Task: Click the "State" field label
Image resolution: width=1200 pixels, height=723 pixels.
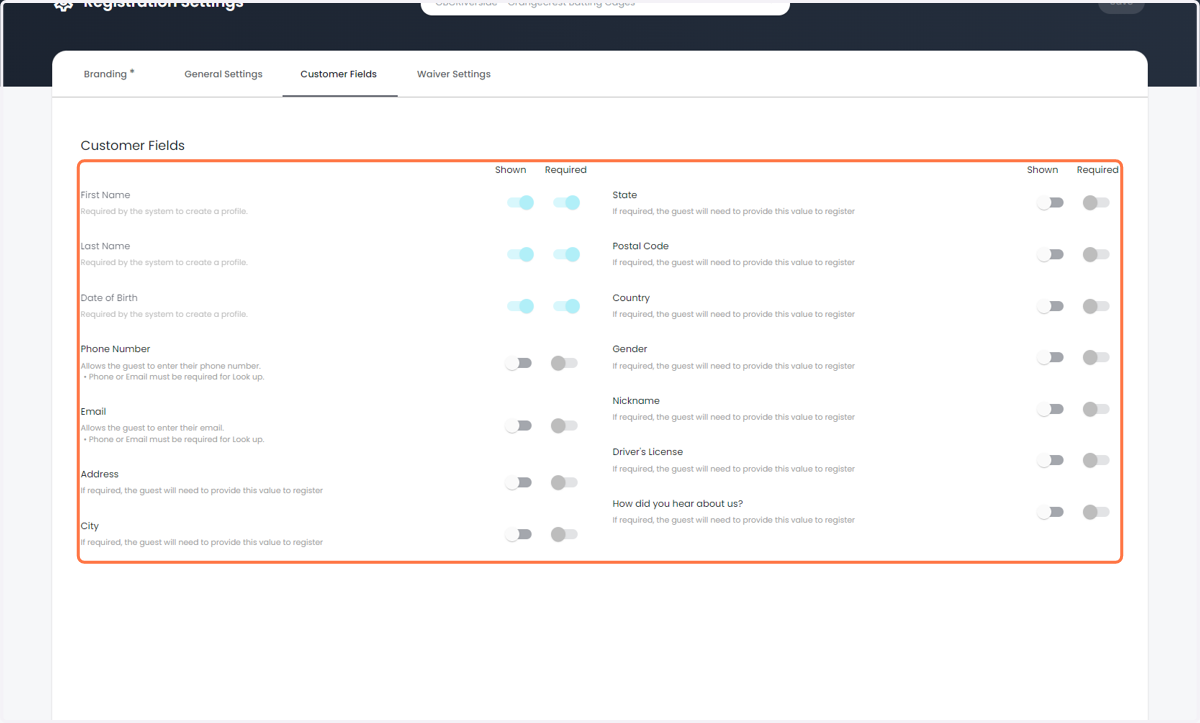Action: tap(625, 195)
